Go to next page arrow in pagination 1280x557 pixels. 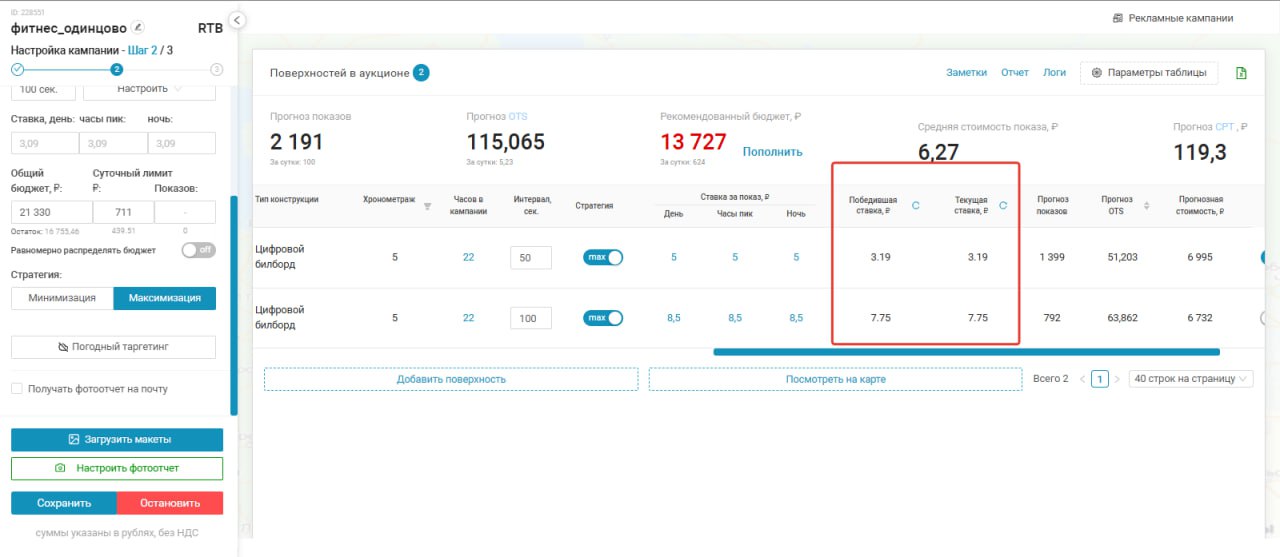coord(1117,379)
